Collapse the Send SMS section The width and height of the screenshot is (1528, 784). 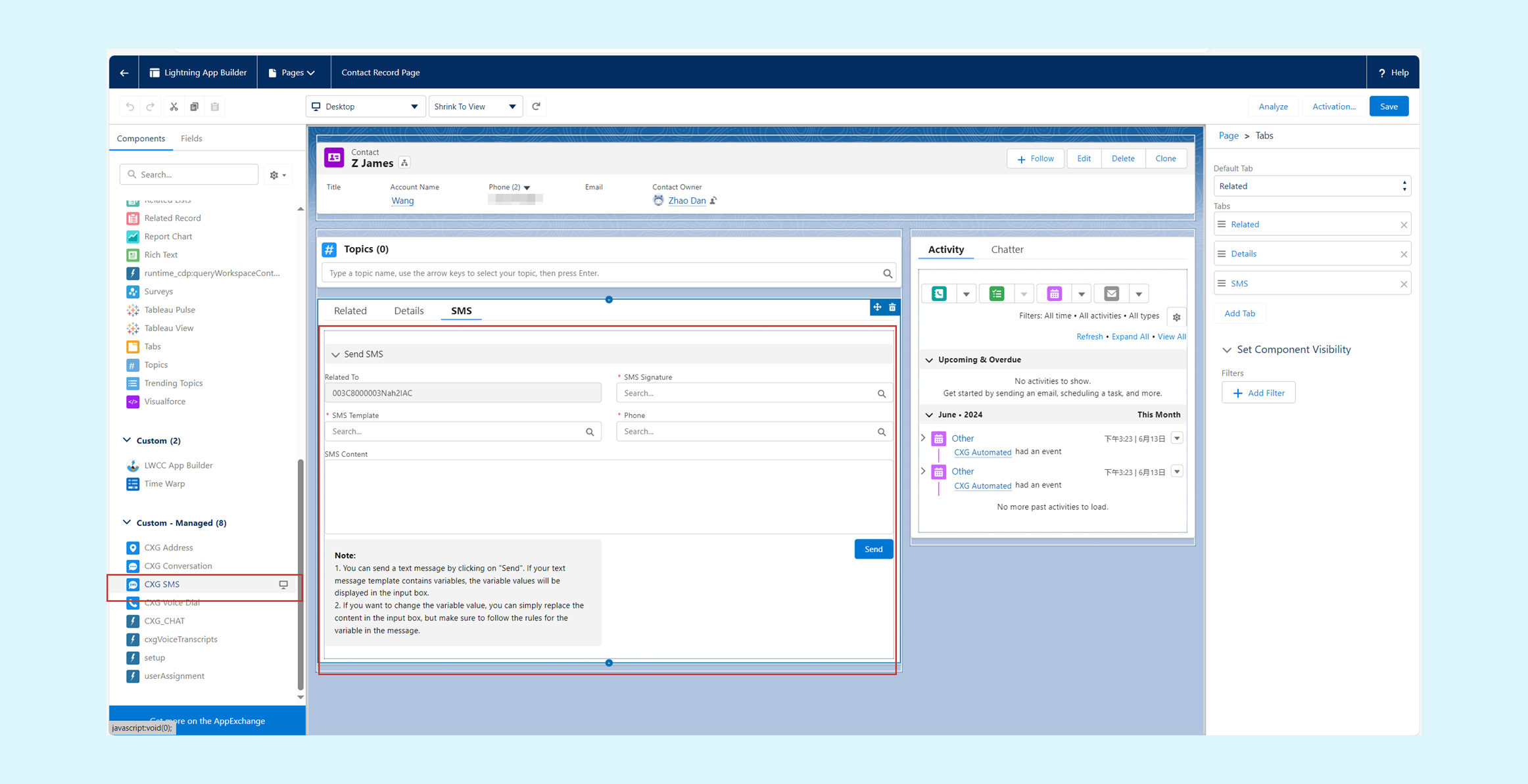[x=335, y=355]
